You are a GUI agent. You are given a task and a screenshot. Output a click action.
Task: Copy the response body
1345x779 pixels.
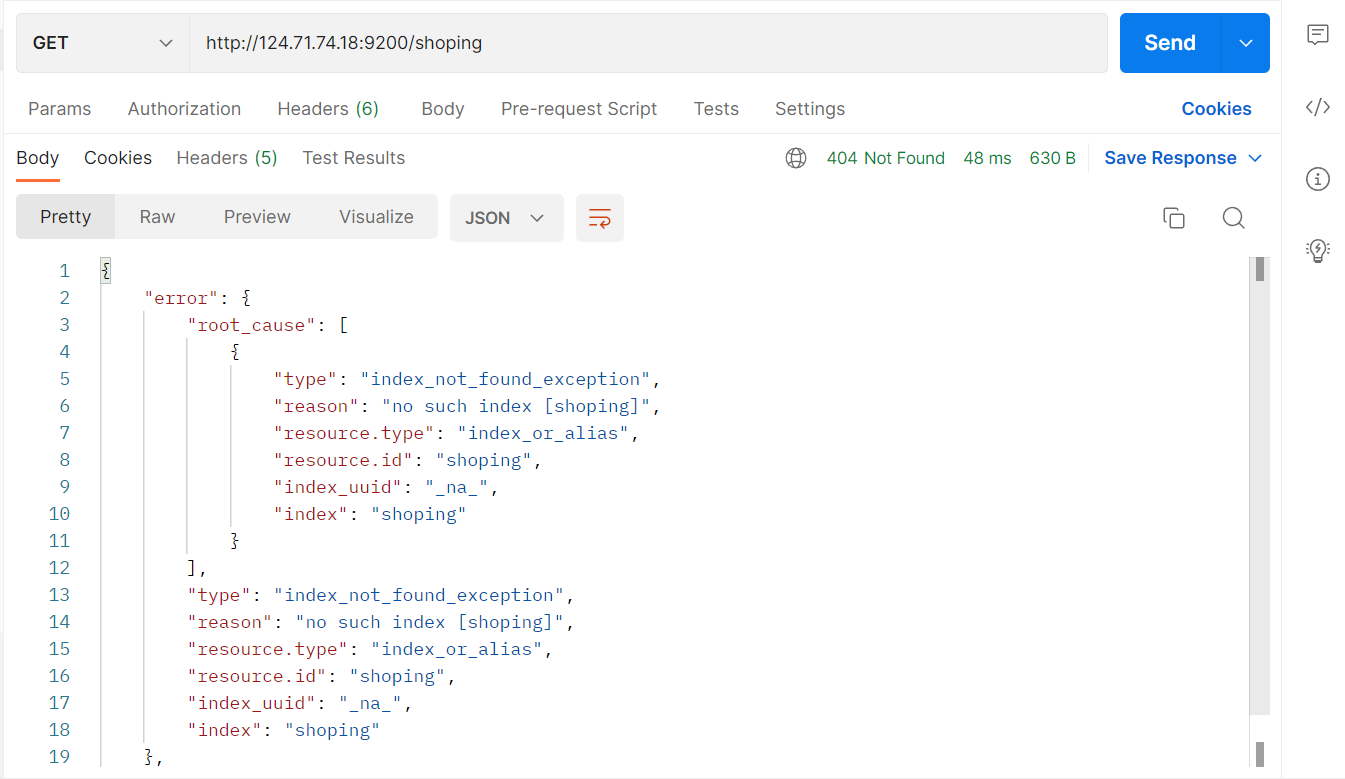click(x=1174, y=218)
